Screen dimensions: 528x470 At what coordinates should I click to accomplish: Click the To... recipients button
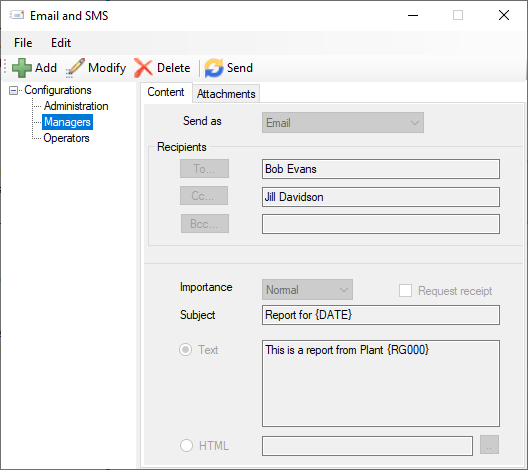(x=204, y=169)
